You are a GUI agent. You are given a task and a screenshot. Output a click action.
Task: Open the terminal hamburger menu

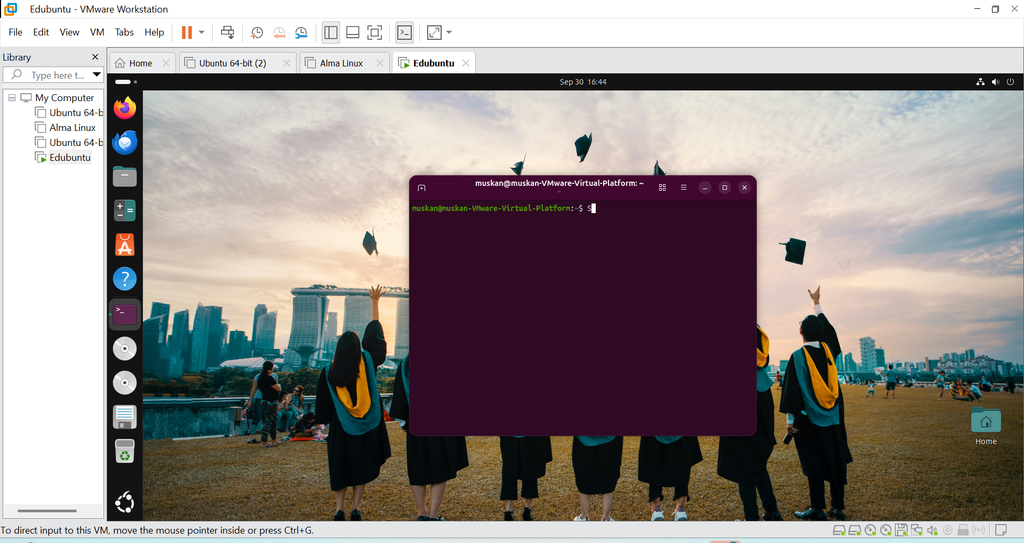[684, 188]
